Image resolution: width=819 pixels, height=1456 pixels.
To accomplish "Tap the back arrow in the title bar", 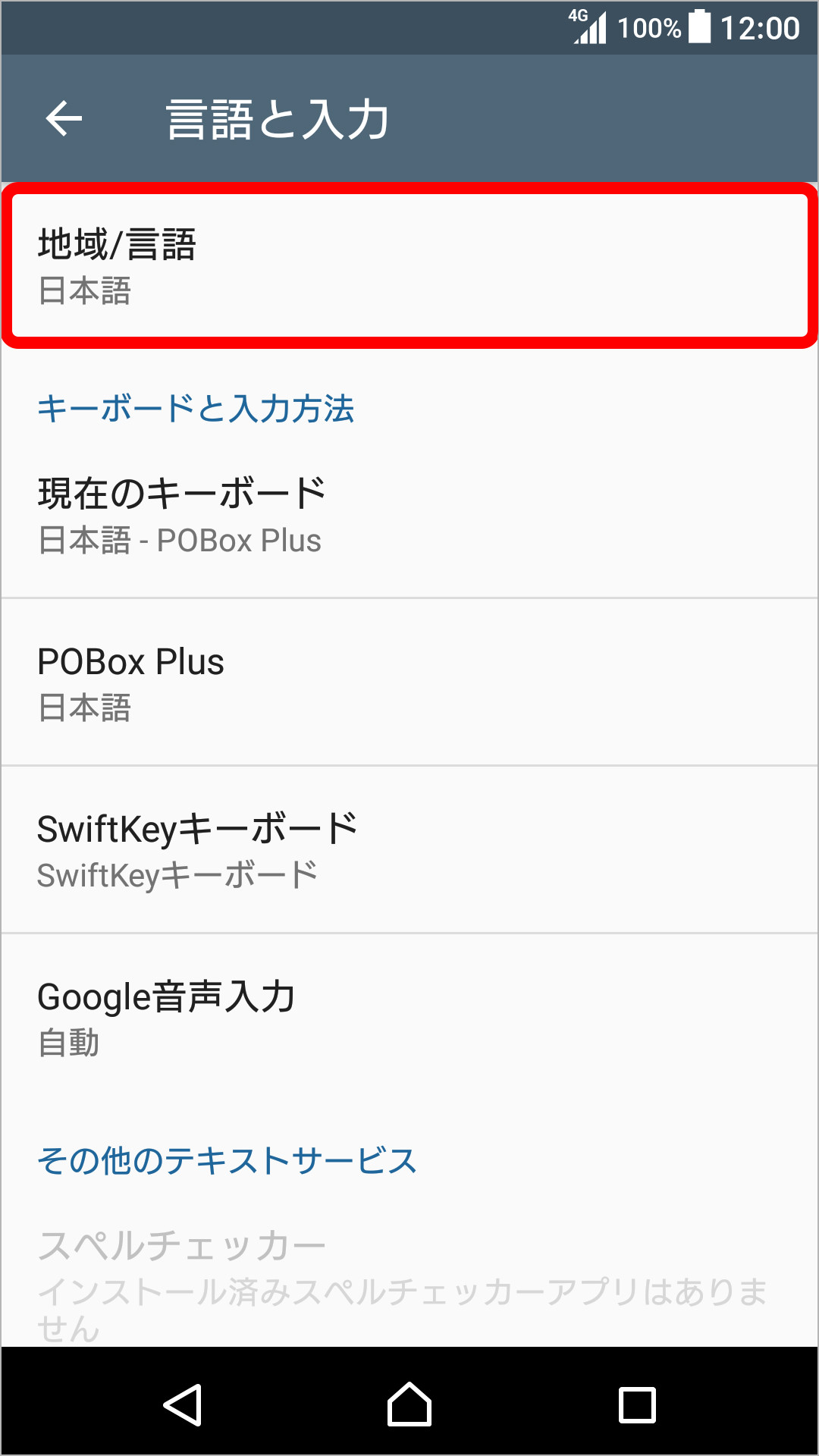I will (x=64, y=118).
